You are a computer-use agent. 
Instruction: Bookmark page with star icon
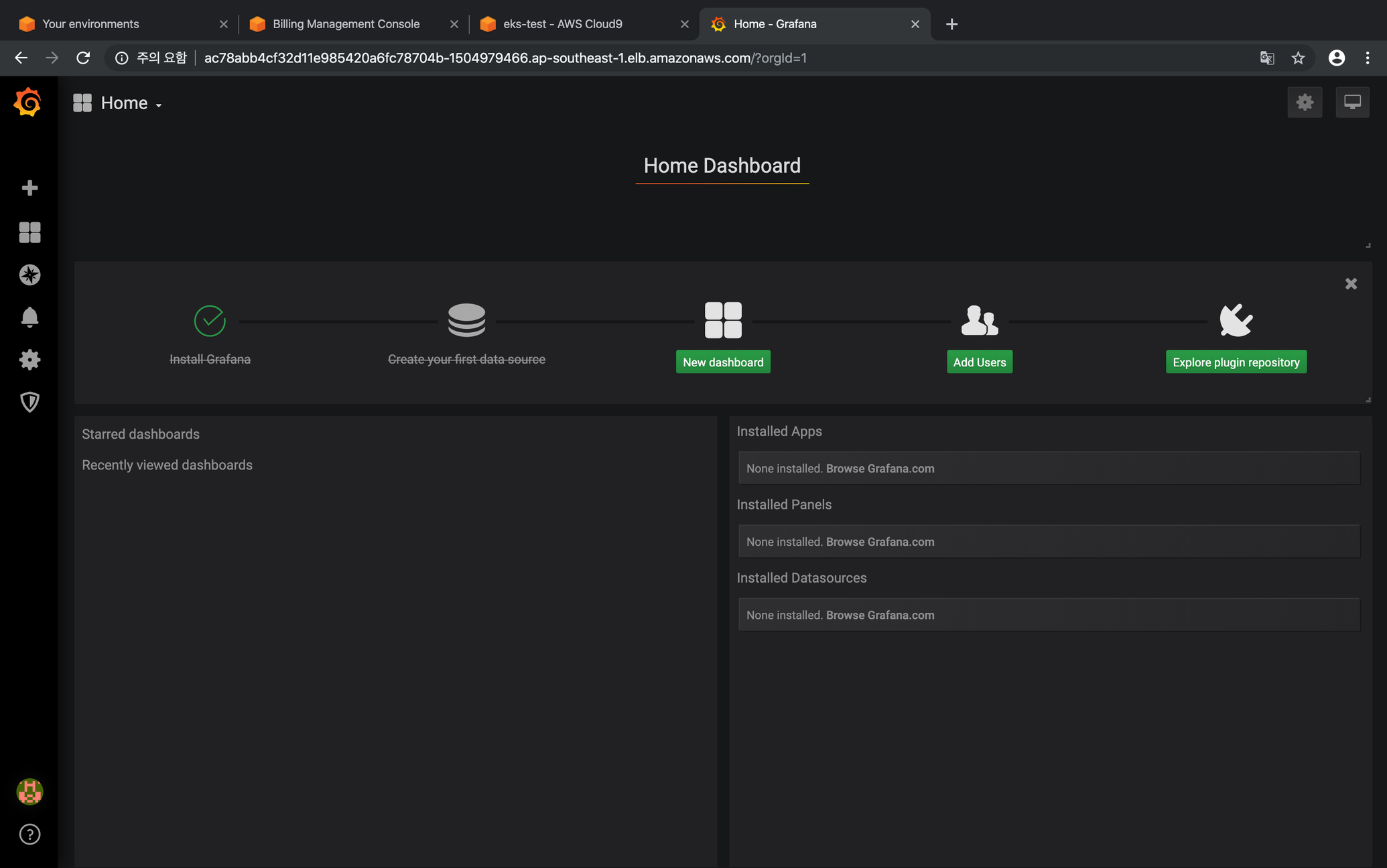point(1298,58)
